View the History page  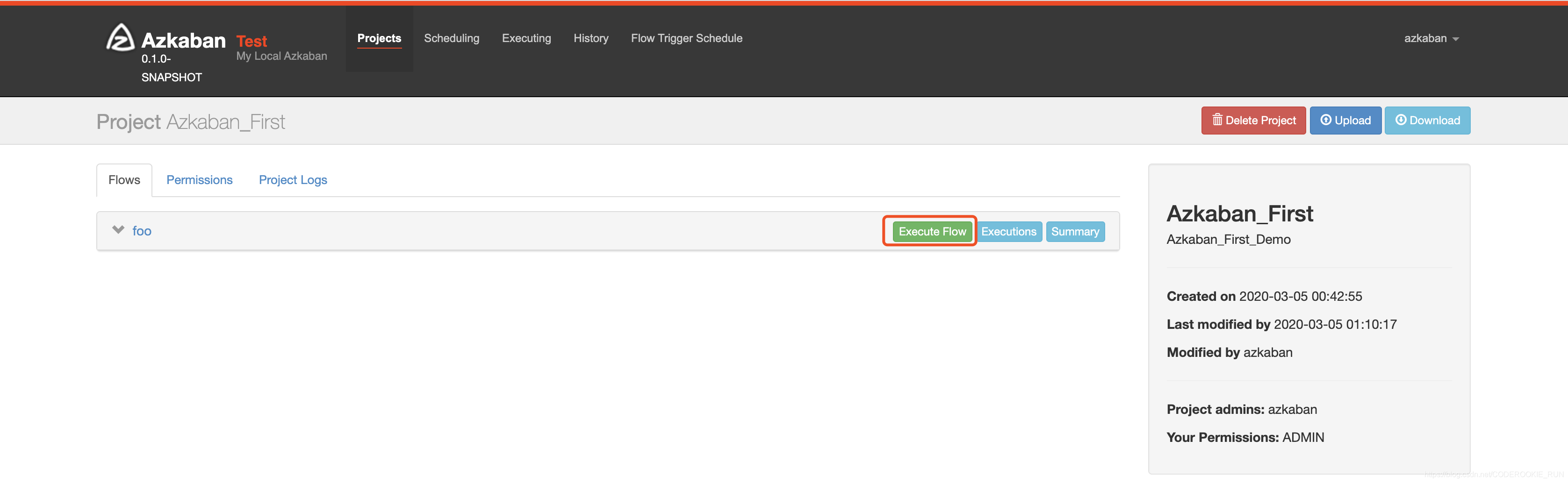591,38
